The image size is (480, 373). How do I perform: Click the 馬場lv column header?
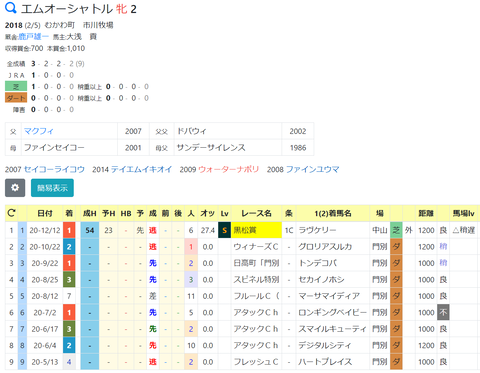464,213
